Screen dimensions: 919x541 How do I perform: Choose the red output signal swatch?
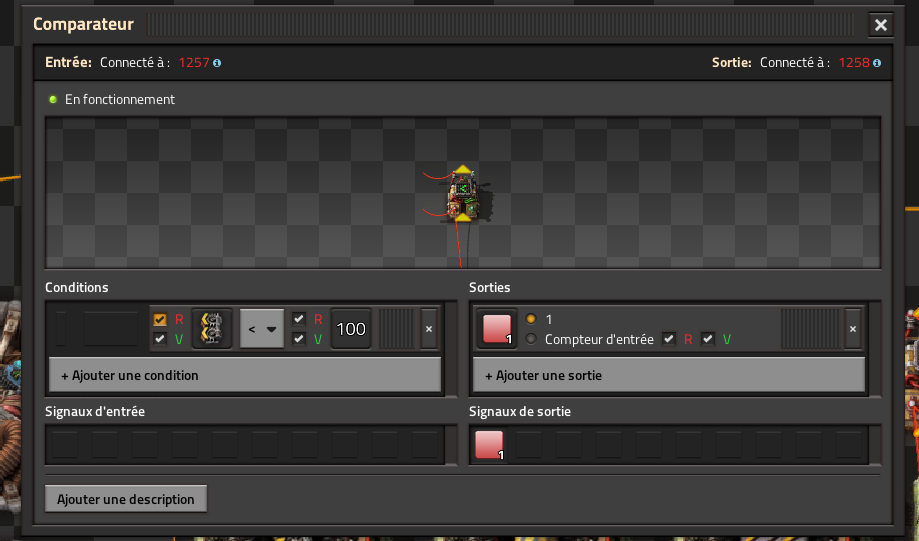click(497, 328)
